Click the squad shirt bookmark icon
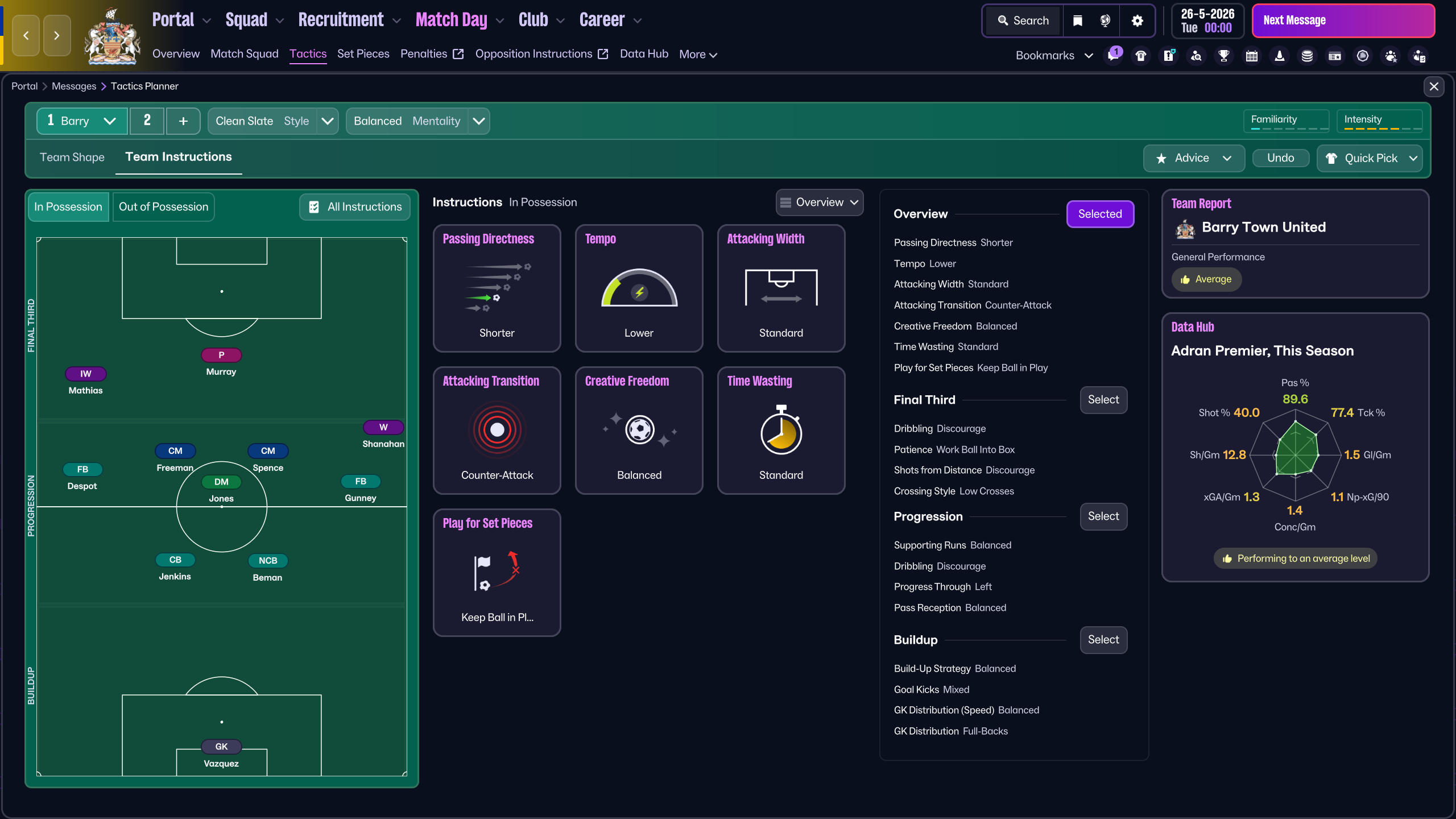The image size is (1456, 819). [1141, 56]
